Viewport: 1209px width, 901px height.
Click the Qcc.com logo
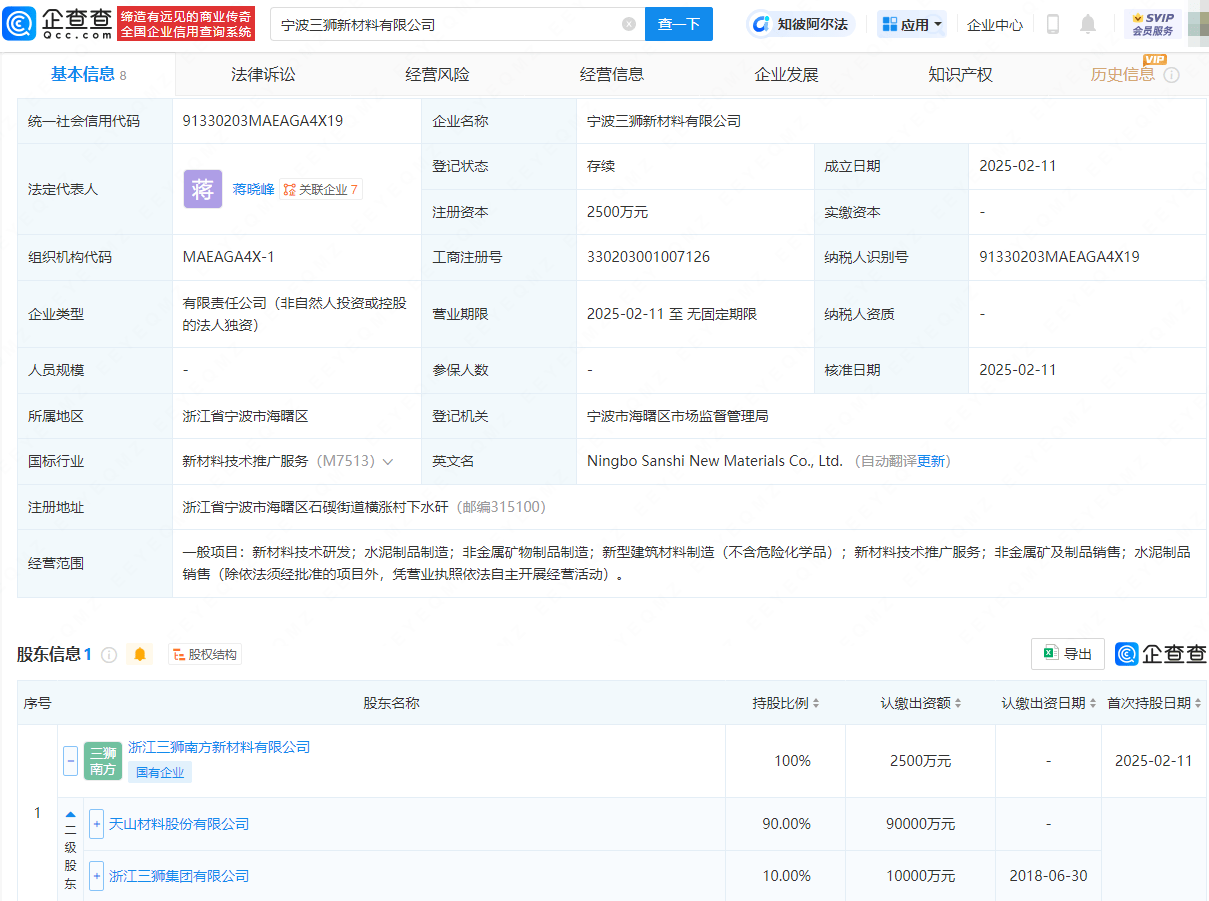coord(58,24)
